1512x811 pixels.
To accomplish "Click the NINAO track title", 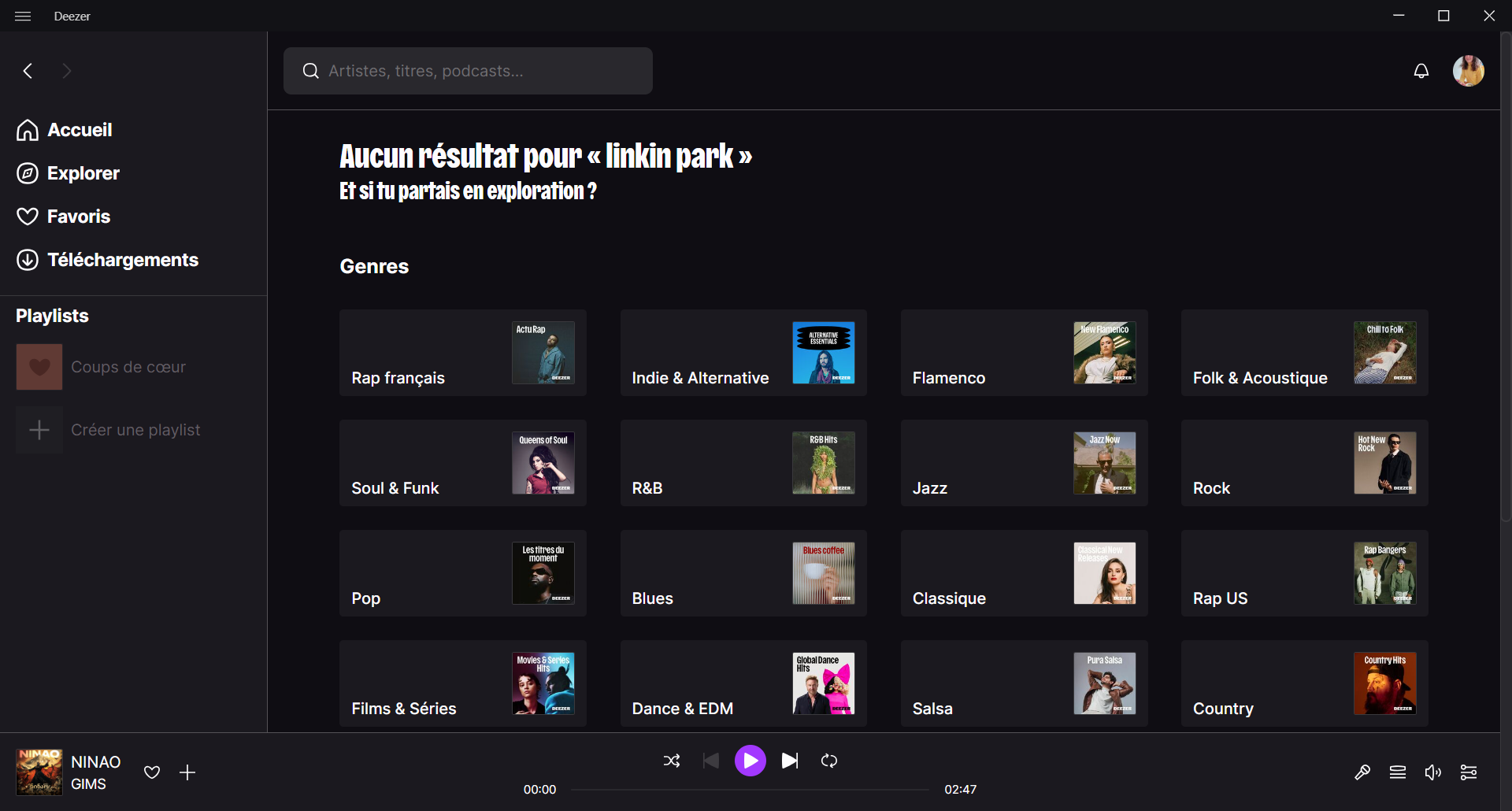I will pos(96,762).
